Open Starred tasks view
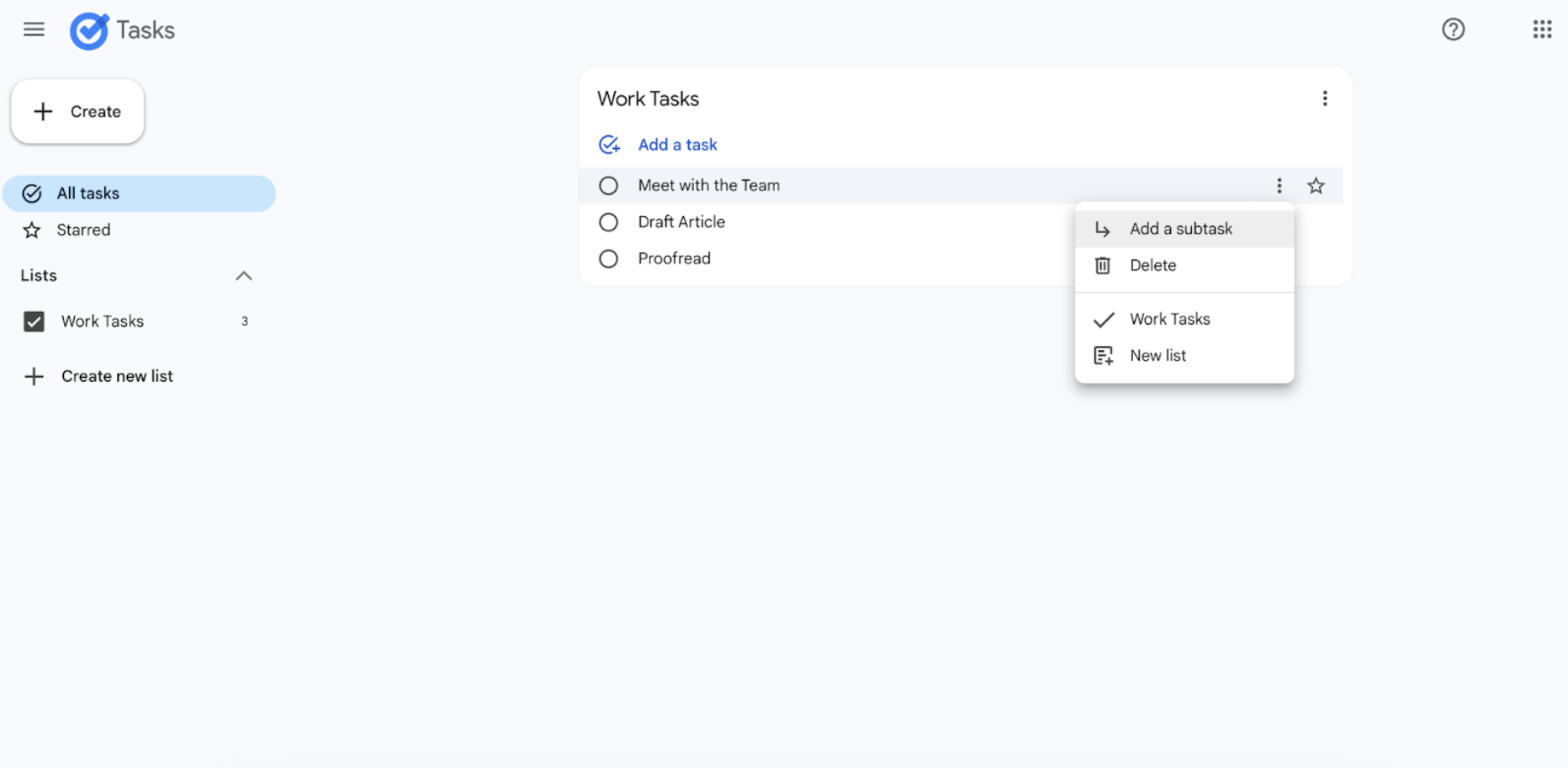1568x769 pixels. coord(139,231)
